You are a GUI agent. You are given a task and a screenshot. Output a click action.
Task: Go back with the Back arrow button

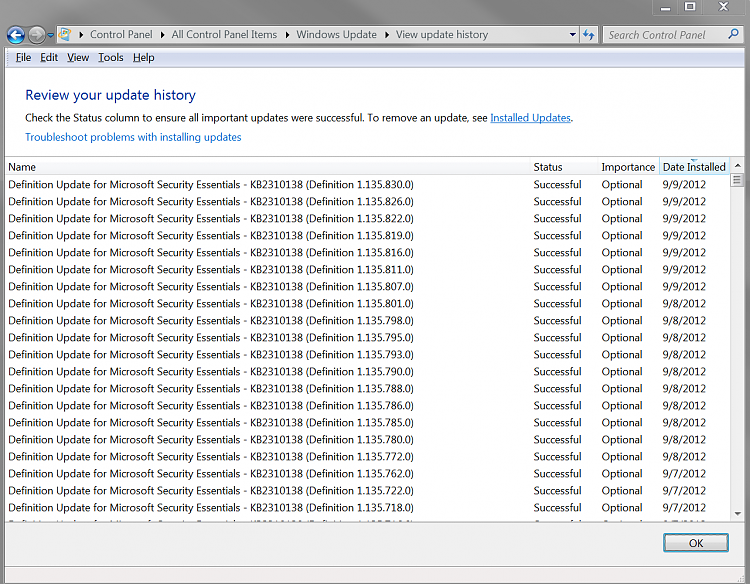point(16,35)
